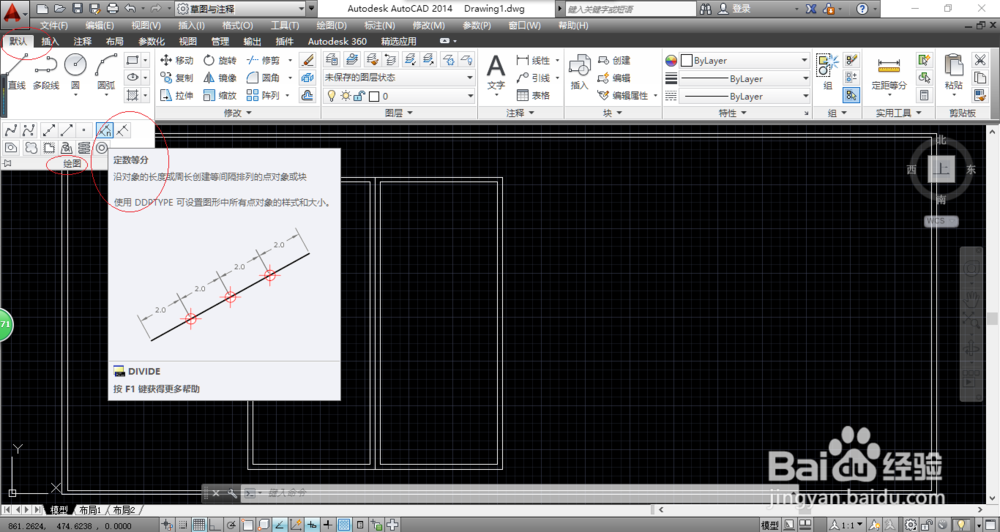
Task: Expand the Layers (图层) panel
Action: tap(399, 113)
